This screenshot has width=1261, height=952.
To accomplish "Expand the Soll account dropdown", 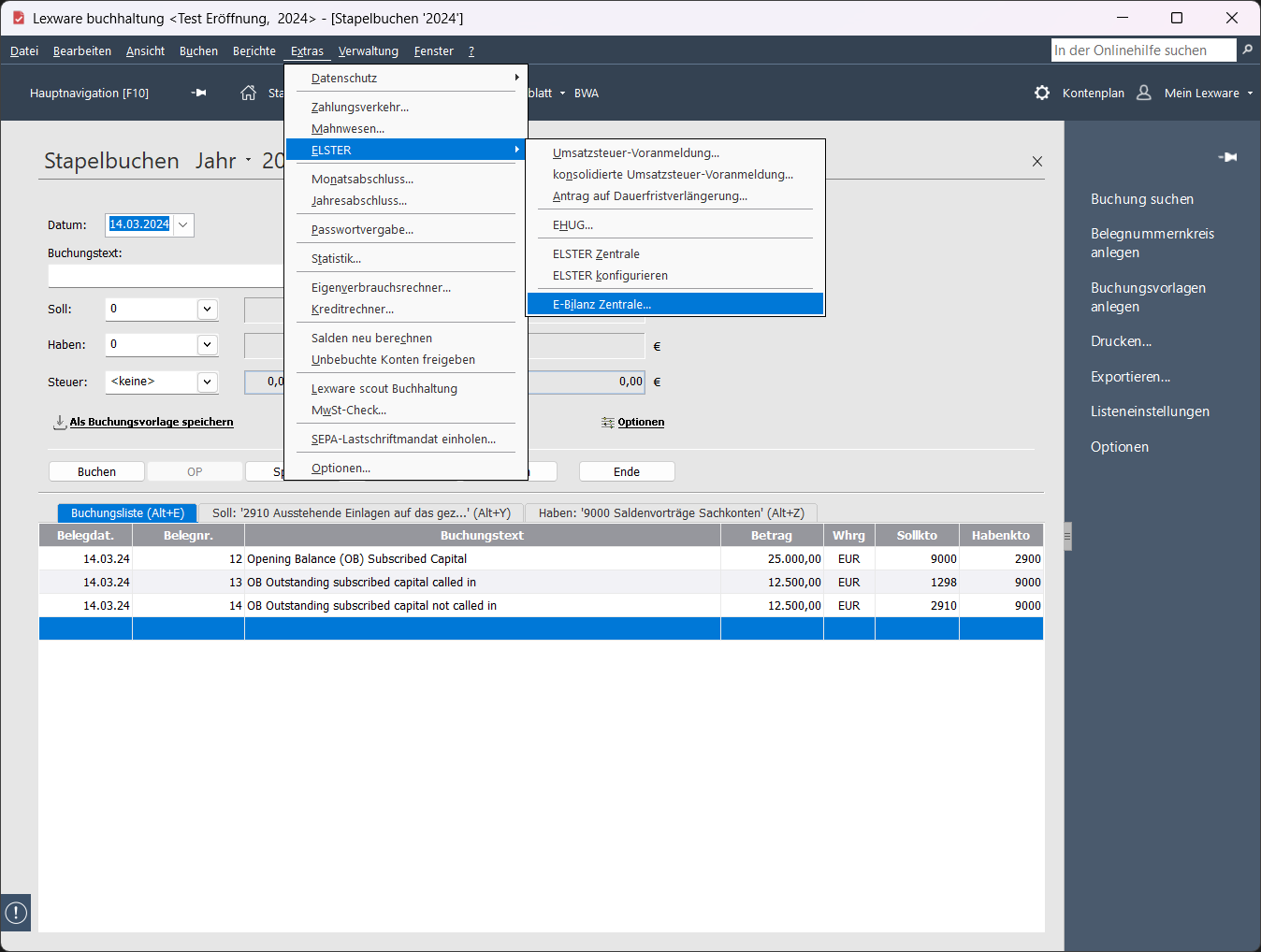I will point(207,309).
